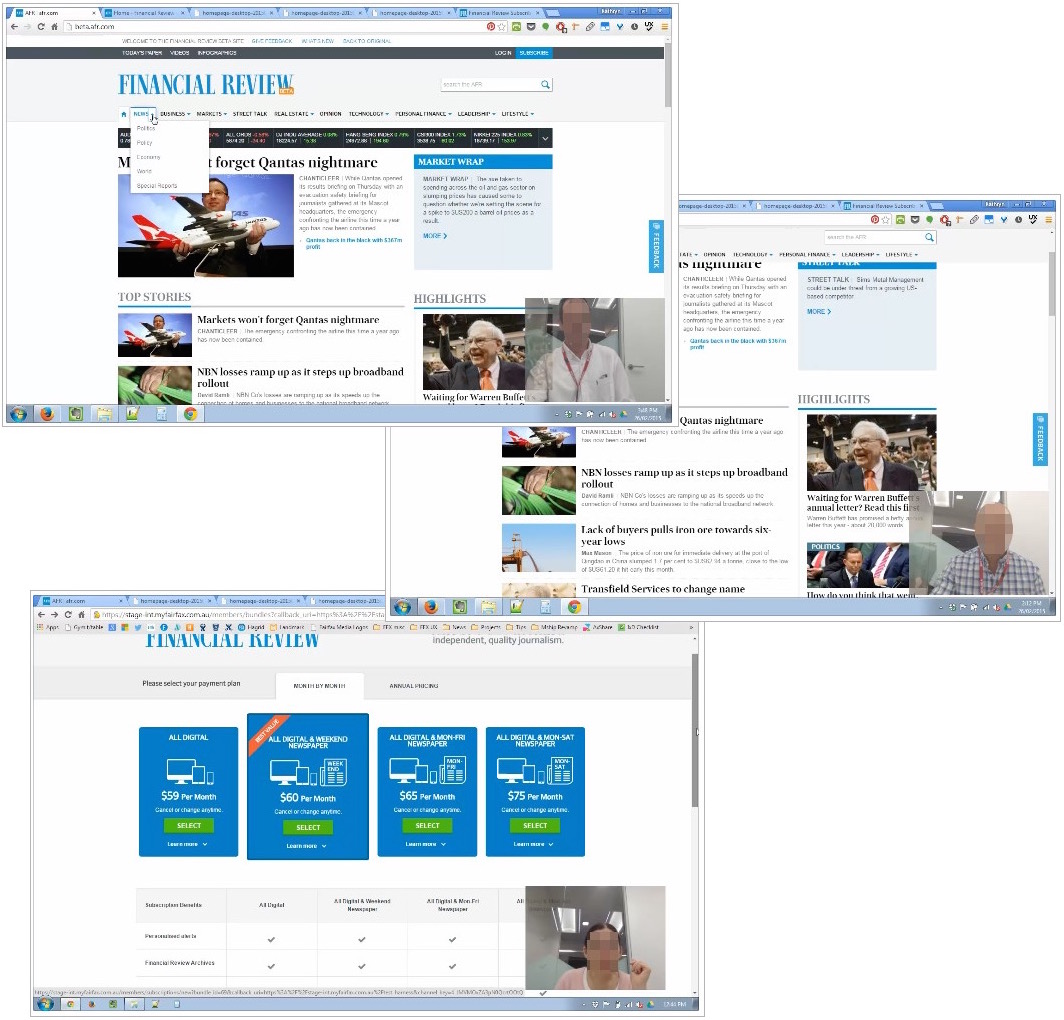Open calculator icon in top-left window taskbar

click(162, 413)
